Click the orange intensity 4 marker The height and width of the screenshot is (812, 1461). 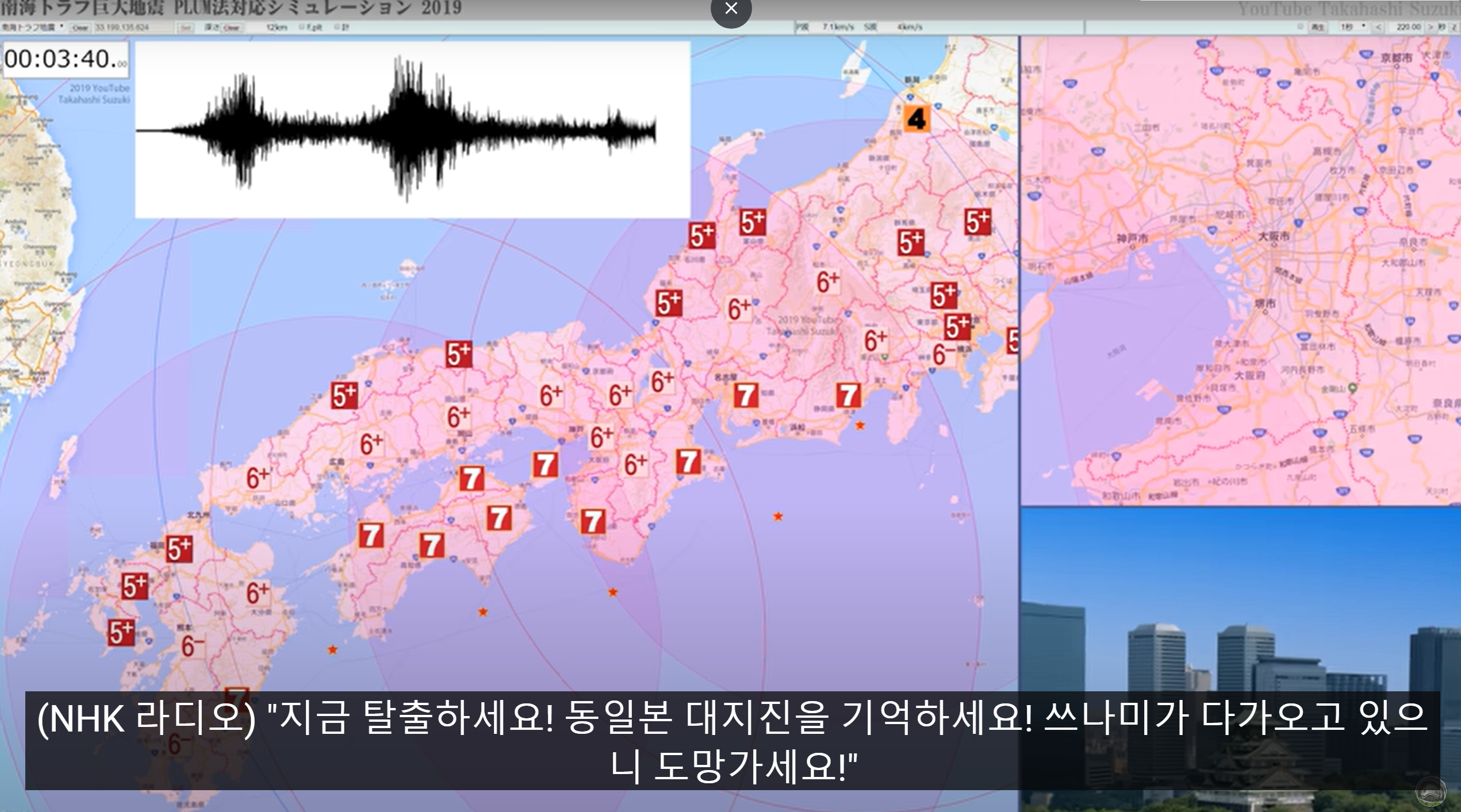coord(916,119)
